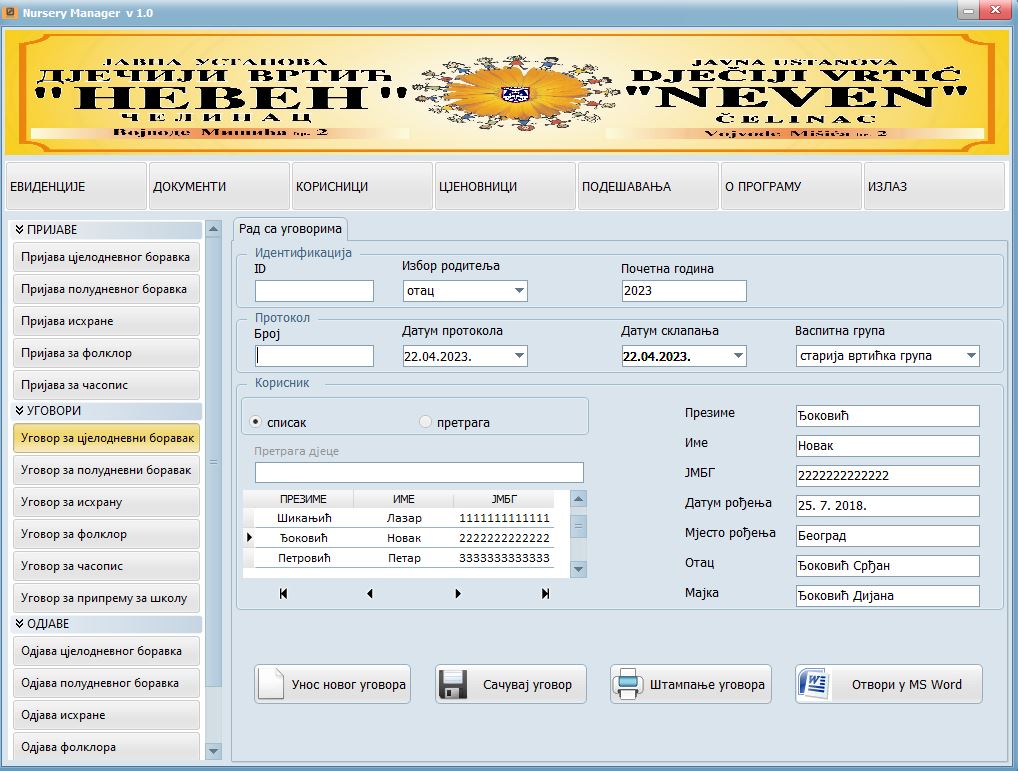Image resolution: width=1018 pixels, height=771 pixels.
Task: Open Уговор за полудневни боравак
Action: tap(106, 469)
